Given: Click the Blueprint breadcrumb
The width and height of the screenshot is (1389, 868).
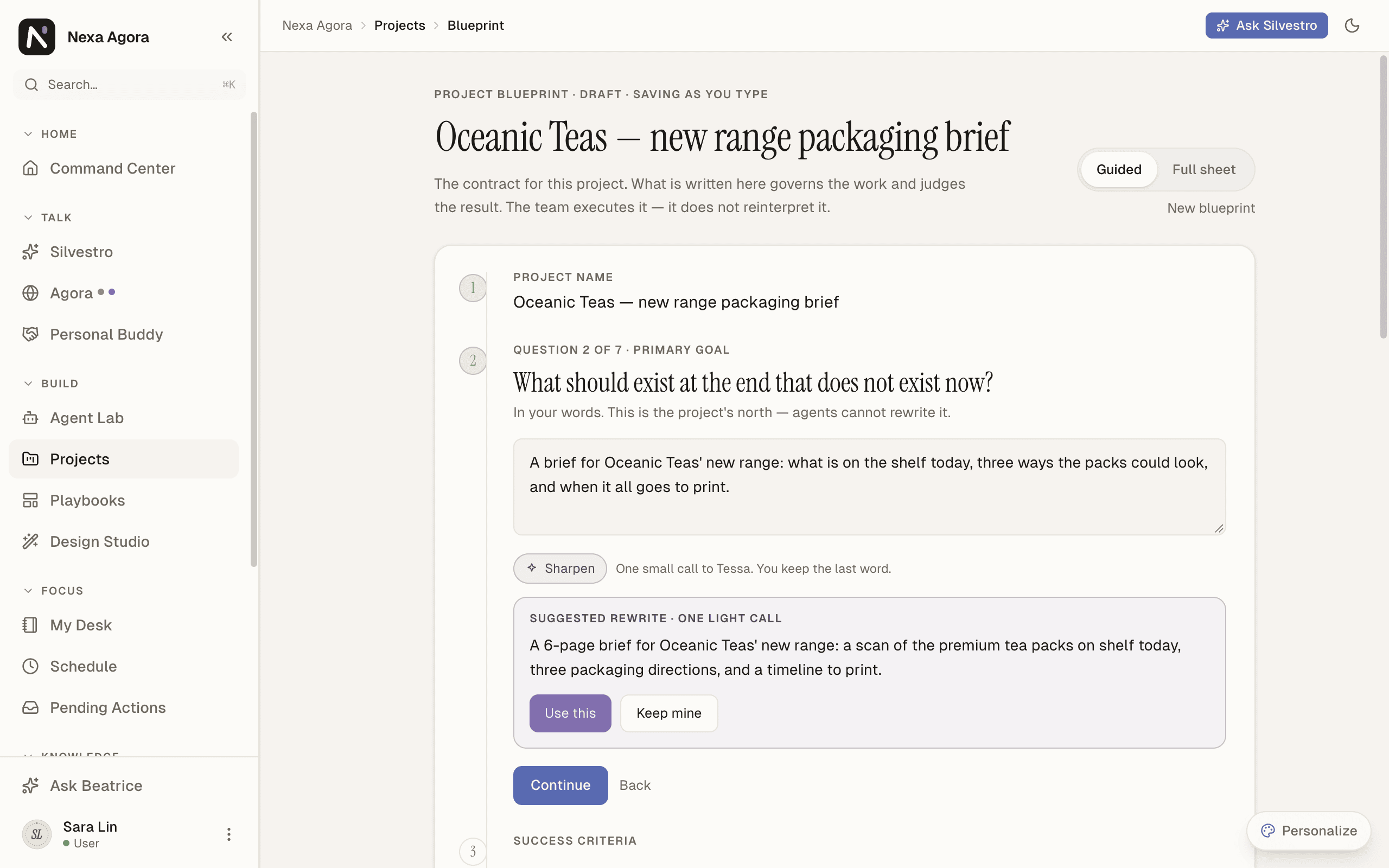Looking at the screenshot, I should coord(475,25).
